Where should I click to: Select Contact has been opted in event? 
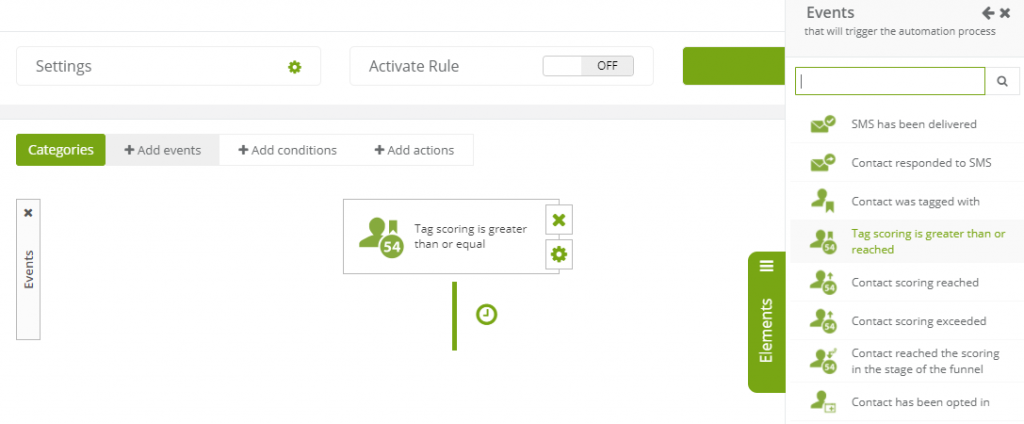906,402
